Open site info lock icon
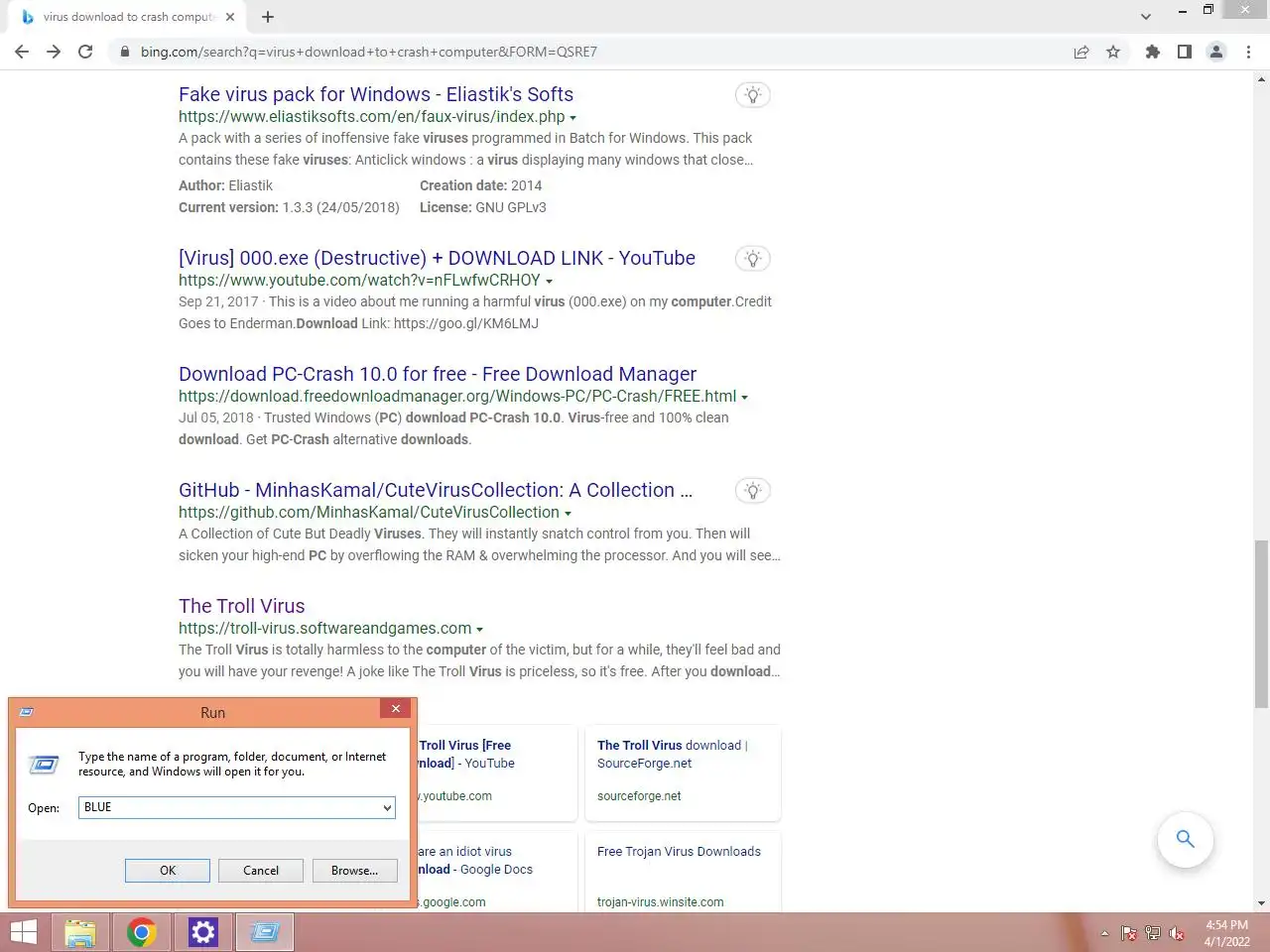 [x=125, y=52]
